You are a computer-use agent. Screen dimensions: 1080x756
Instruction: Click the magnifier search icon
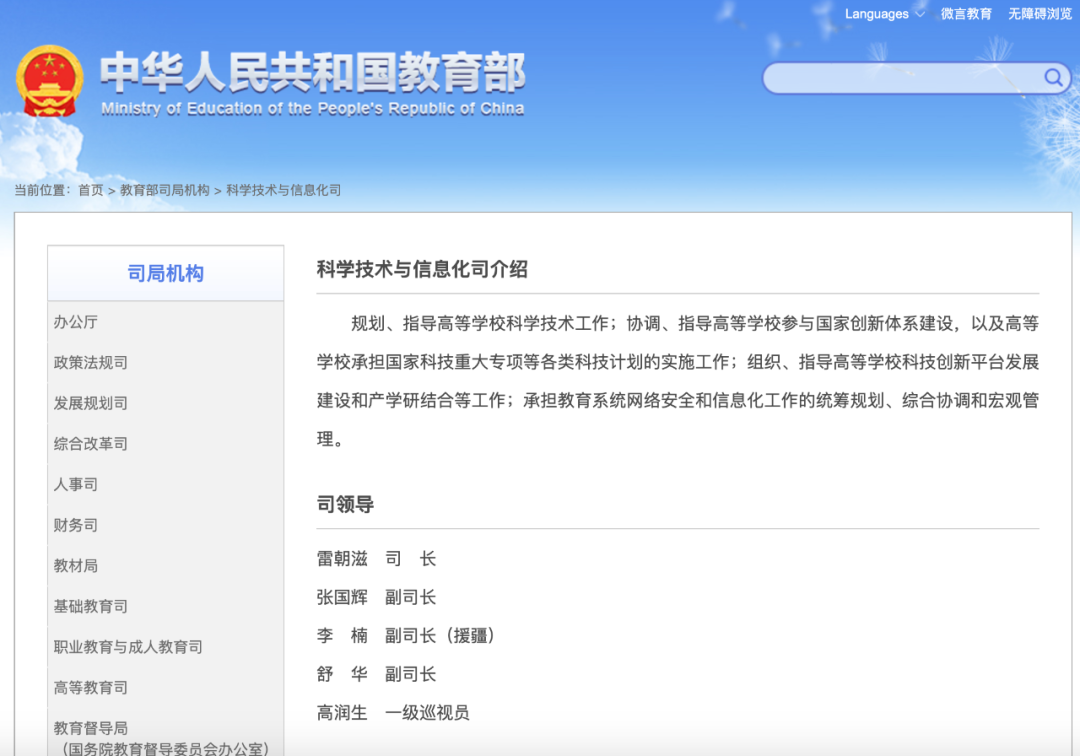pos(1052,77)
